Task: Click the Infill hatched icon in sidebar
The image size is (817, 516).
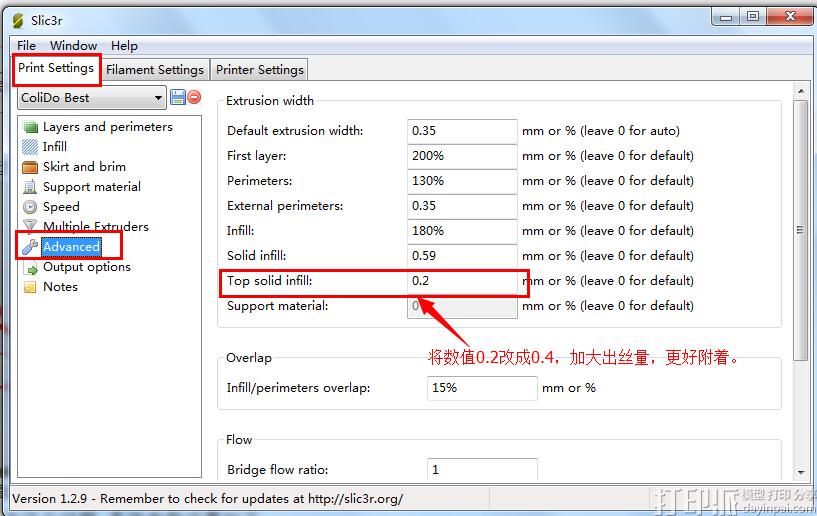Action: click(30, 147)
